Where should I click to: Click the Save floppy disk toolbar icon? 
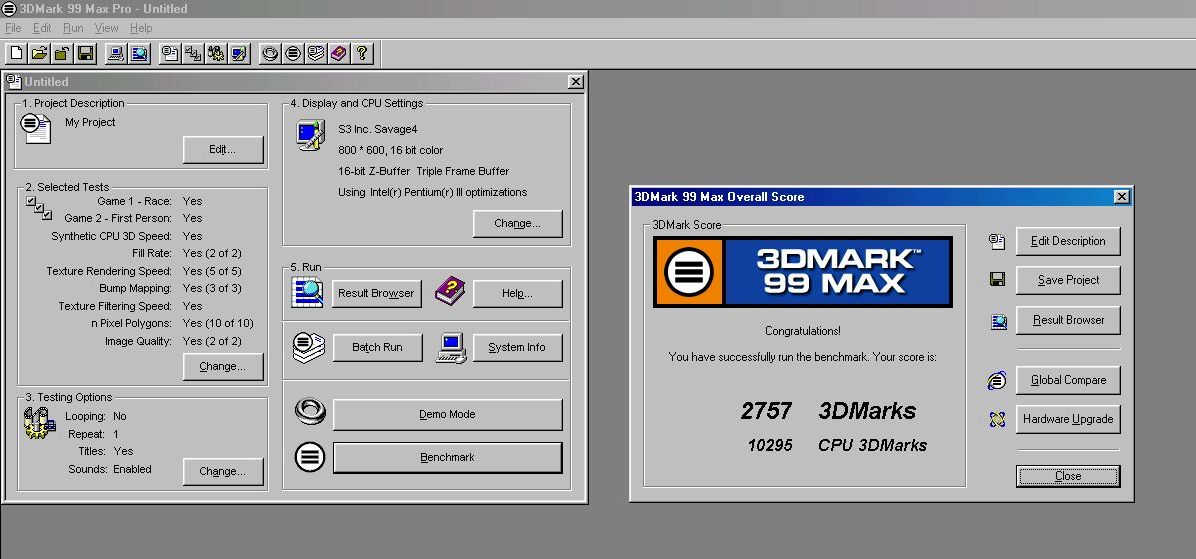(x=85, y=53)
